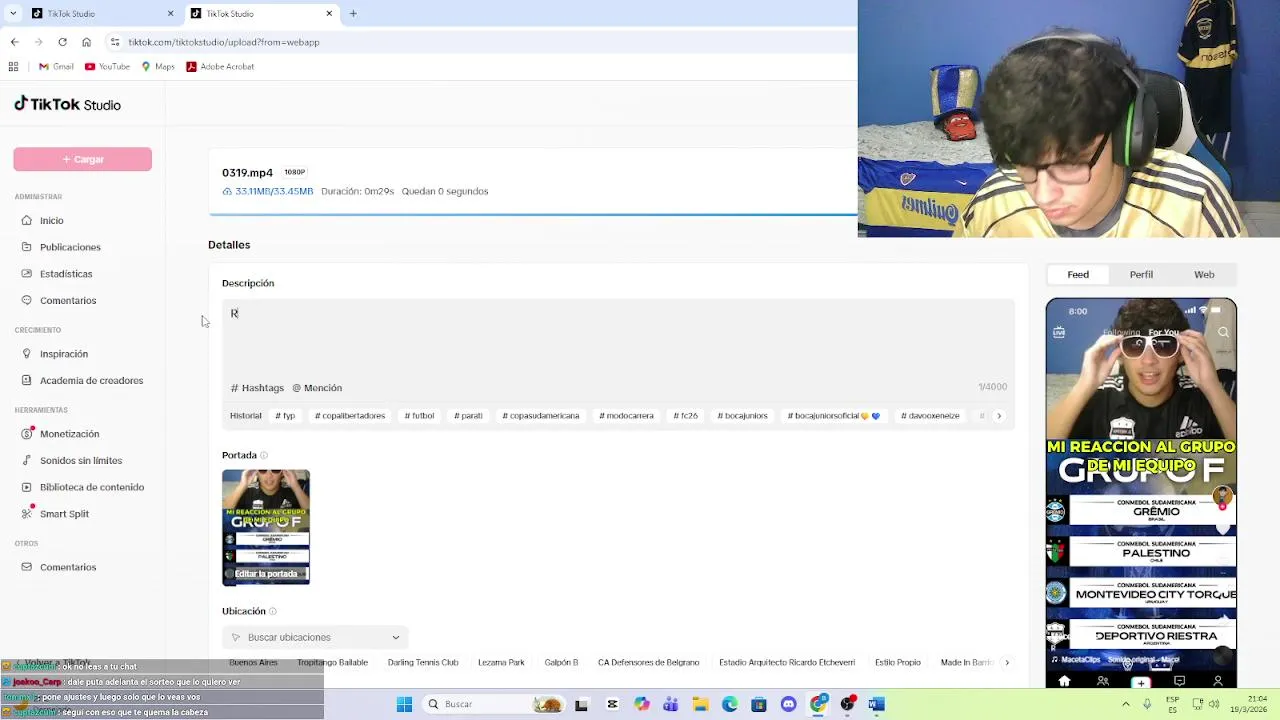Switch preview to the Feed tab
This screenshot has width=1280, height=720.
(1078, 274)
